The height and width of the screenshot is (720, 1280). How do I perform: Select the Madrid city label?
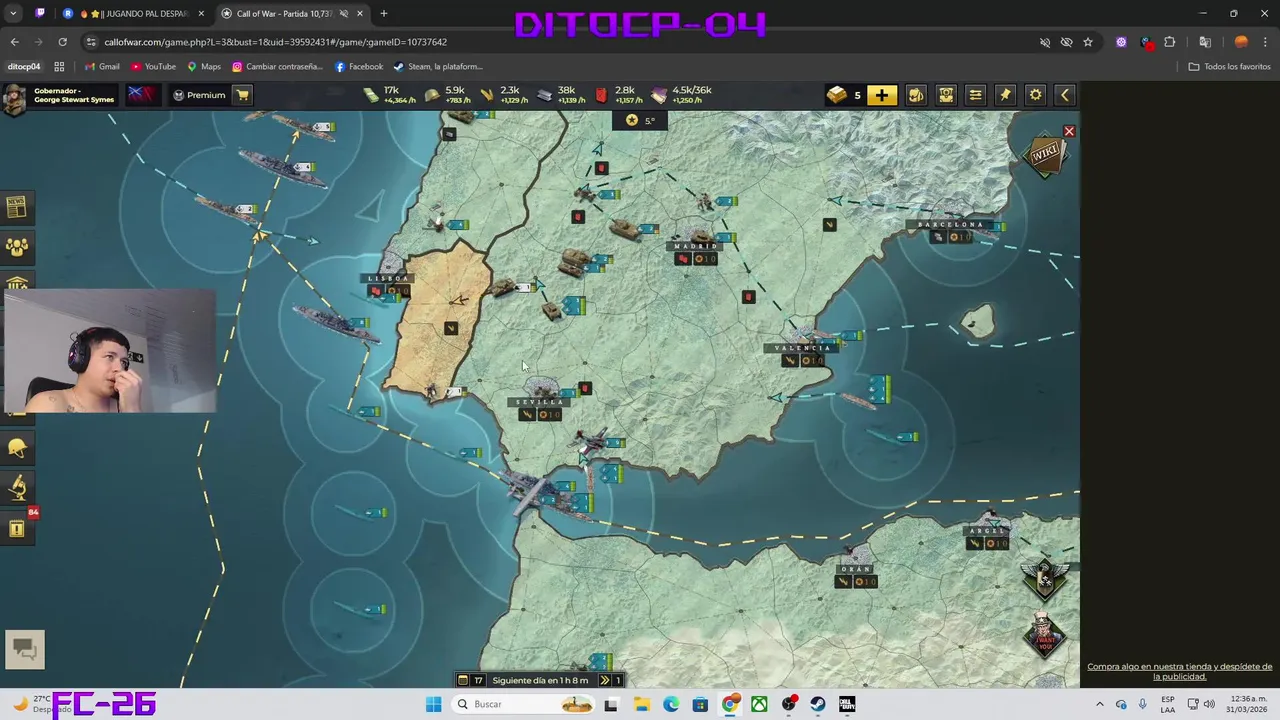coord(696,246)
